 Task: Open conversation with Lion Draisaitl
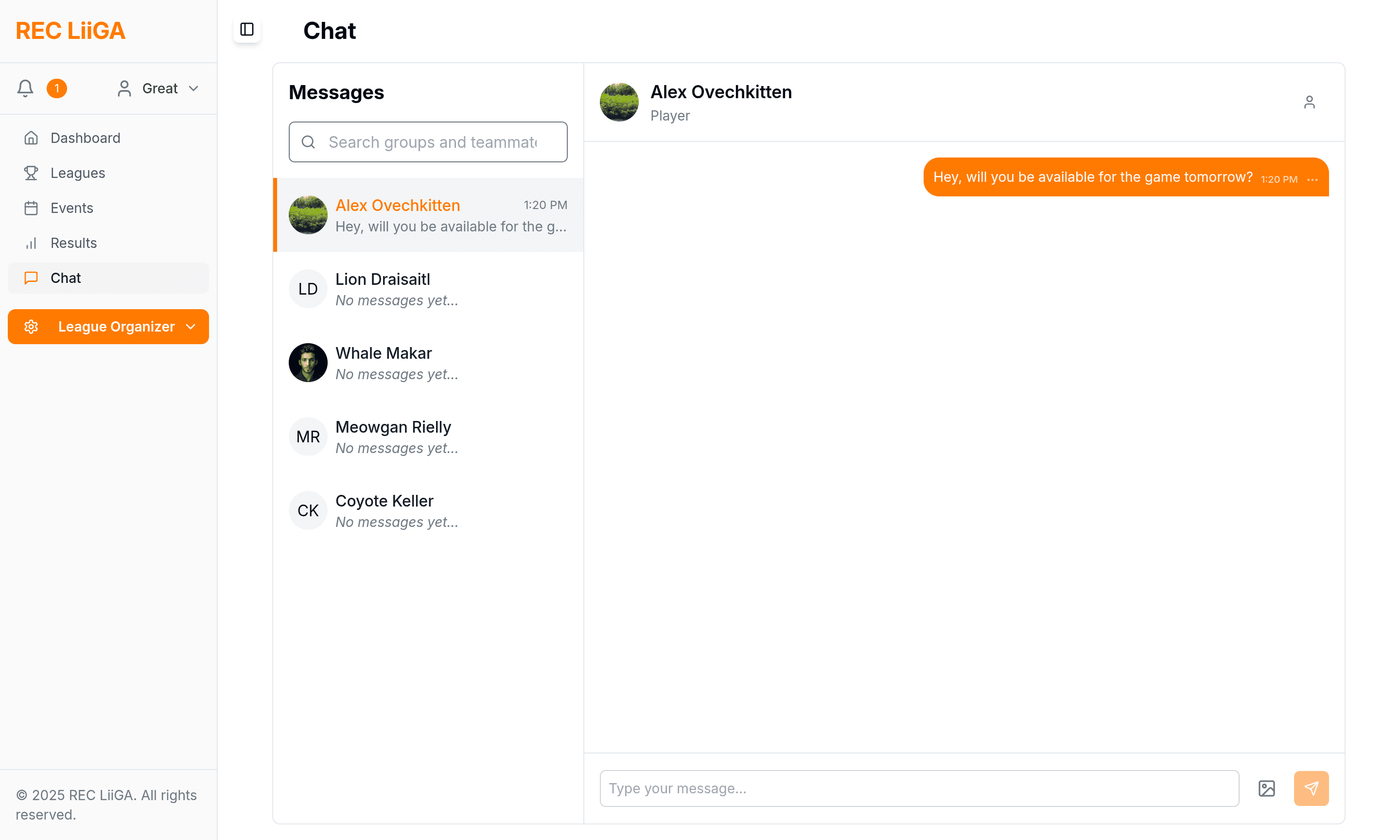428,289
